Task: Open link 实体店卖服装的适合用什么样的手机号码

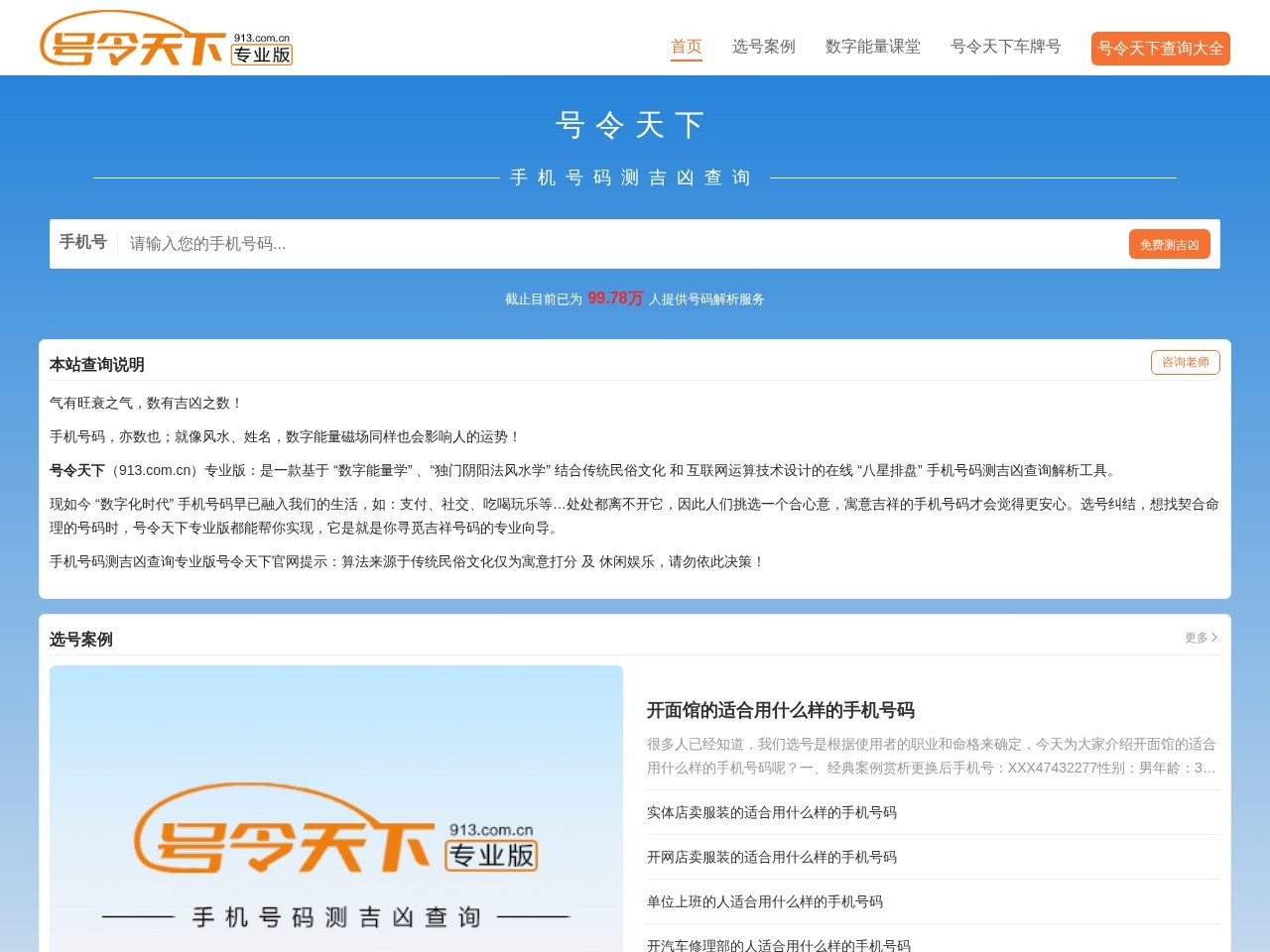Action: click(x=772, y=812)
